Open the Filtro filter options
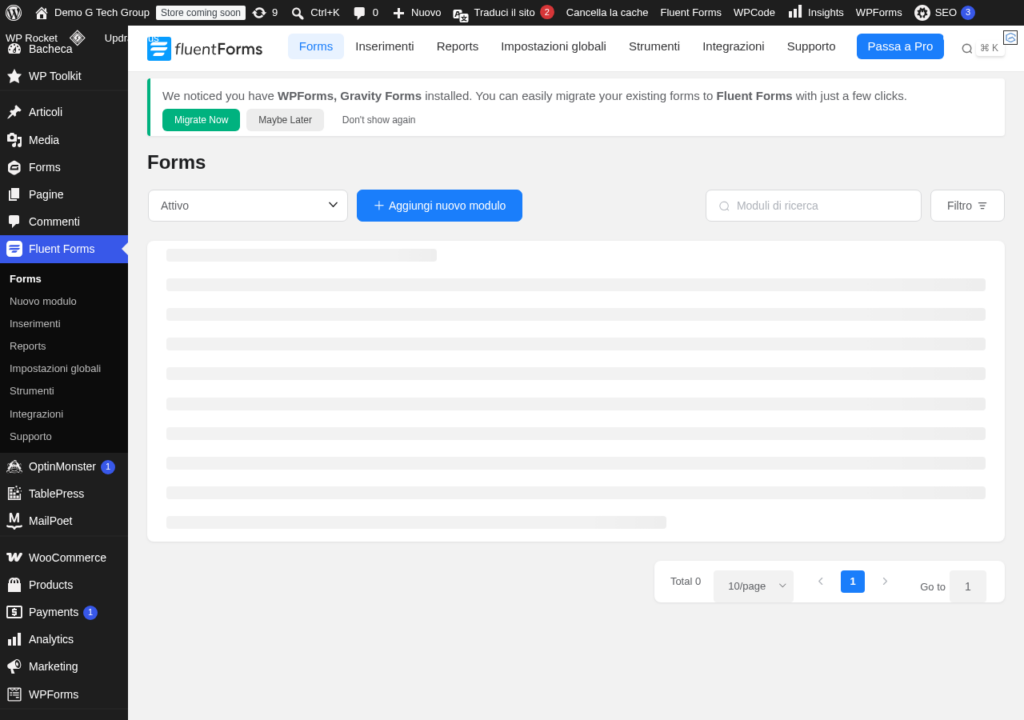 [967, 205]
